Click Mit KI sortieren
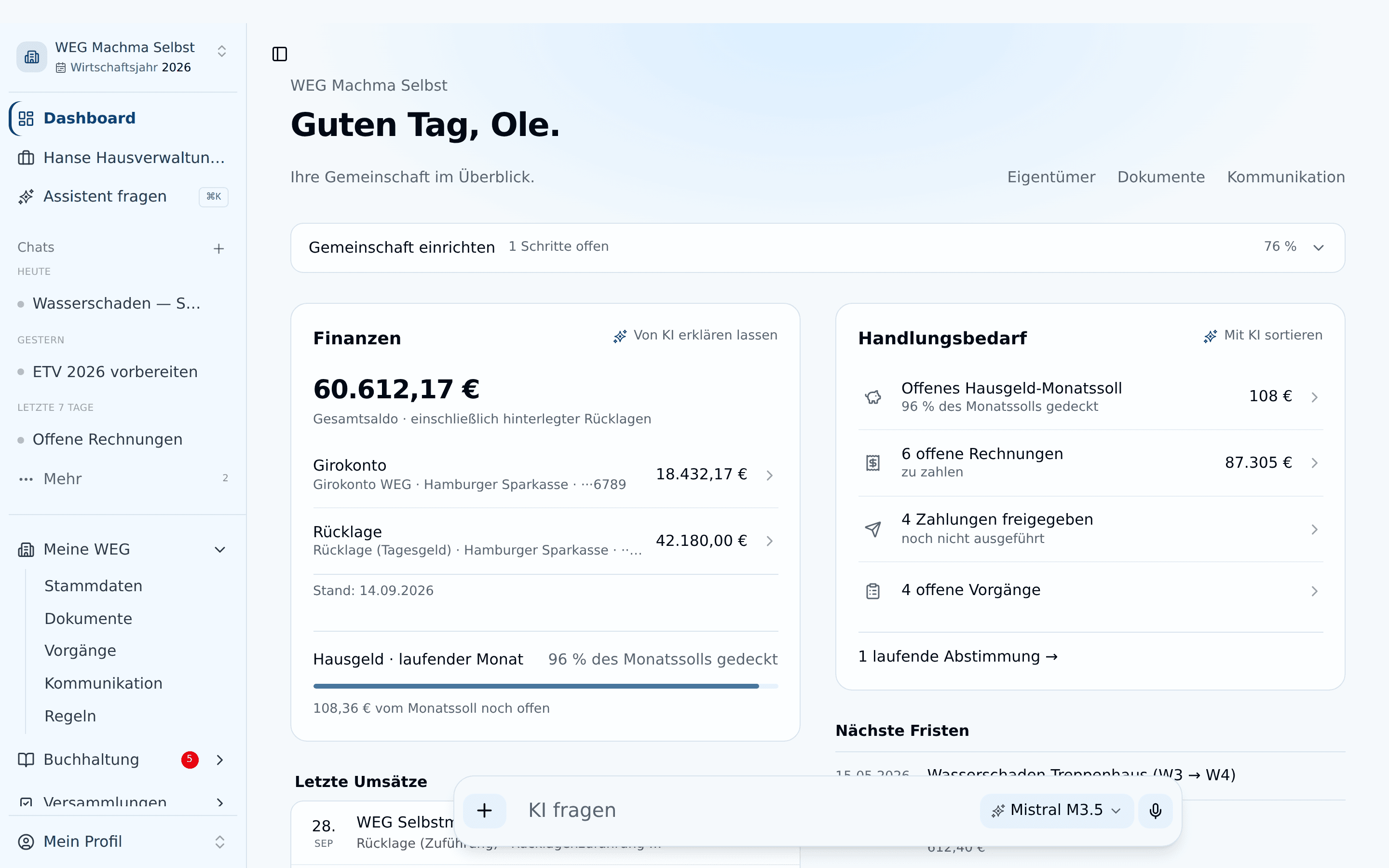Viewport: 1389px width, 868px height. pos(1263,336)
